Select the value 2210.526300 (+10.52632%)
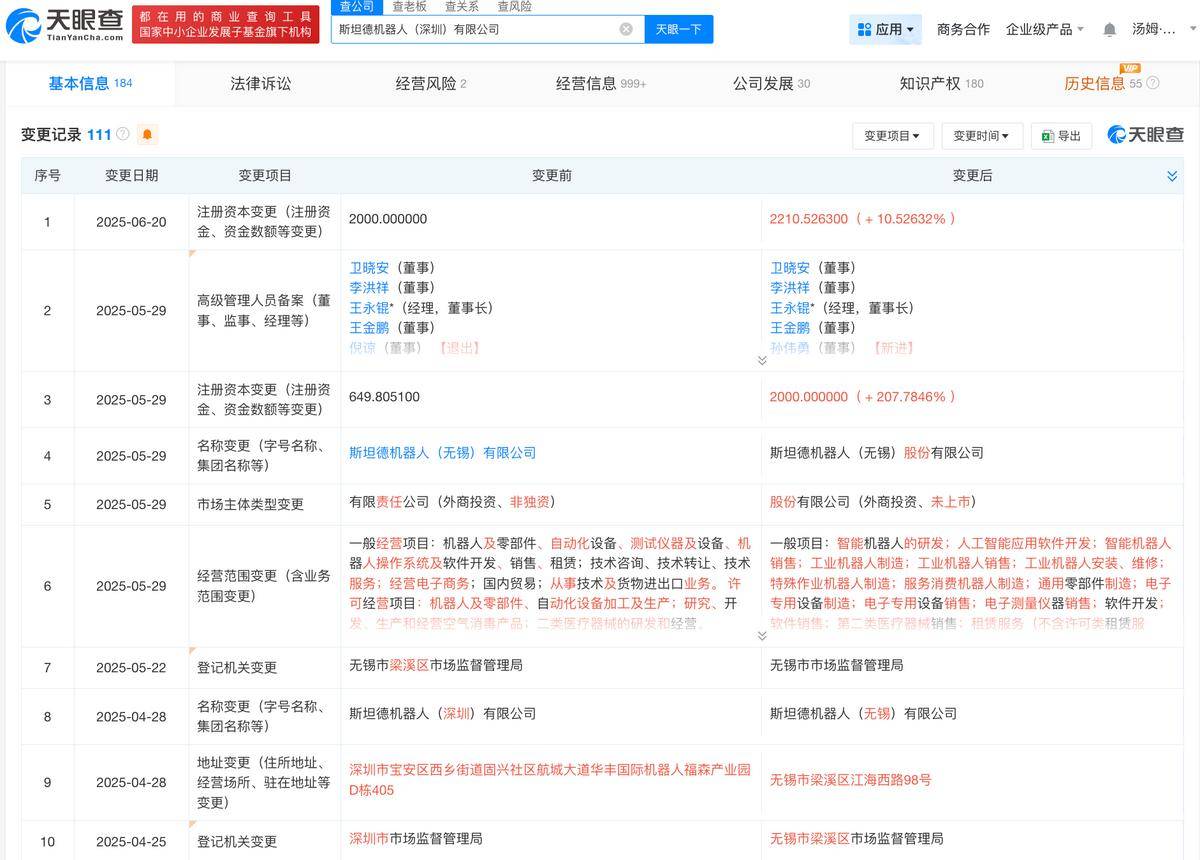 point(863,219)
